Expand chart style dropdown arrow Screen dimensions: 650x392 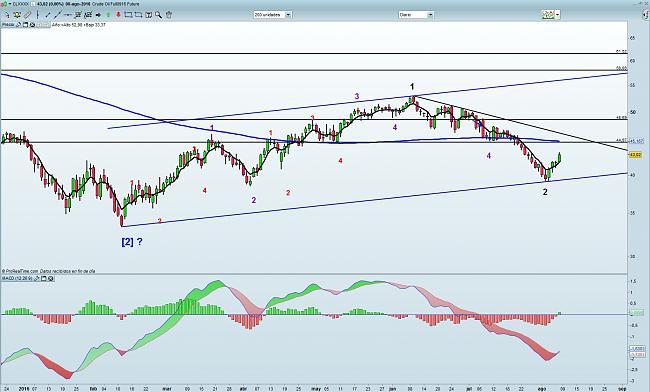pos(558,15)
